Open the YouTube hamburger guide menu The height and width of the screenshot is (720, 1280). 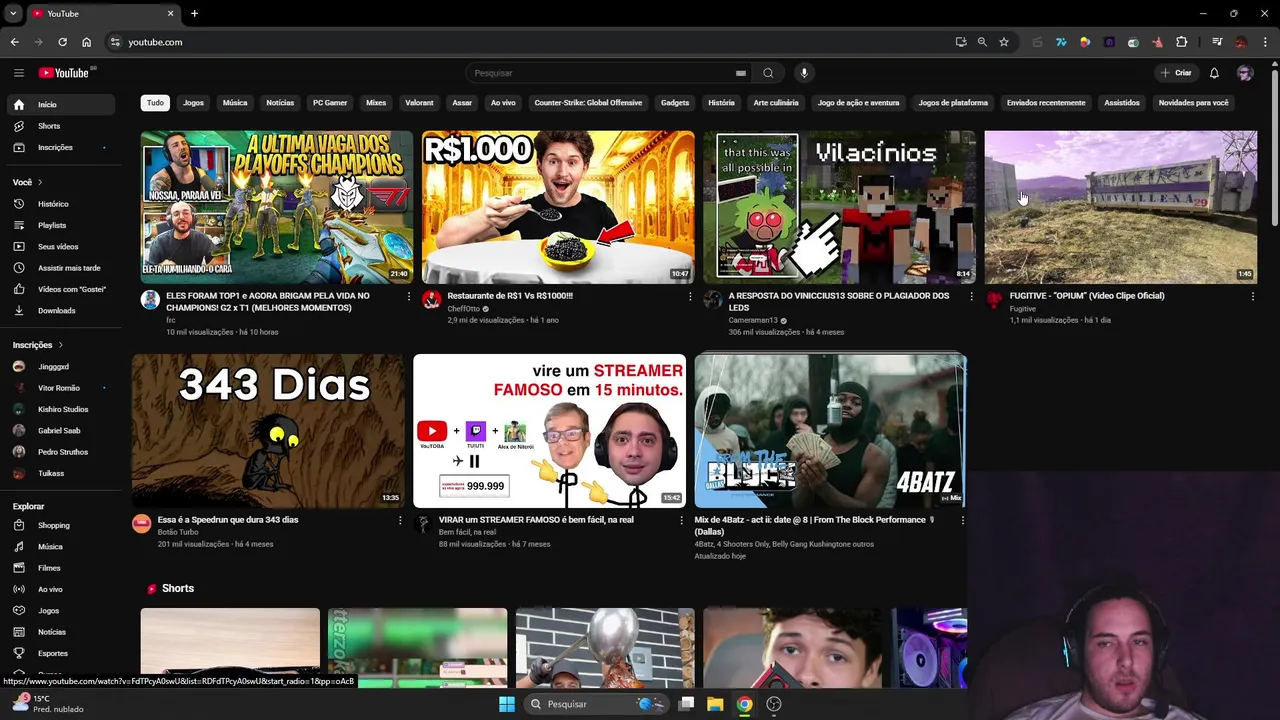tap(18, 73)
